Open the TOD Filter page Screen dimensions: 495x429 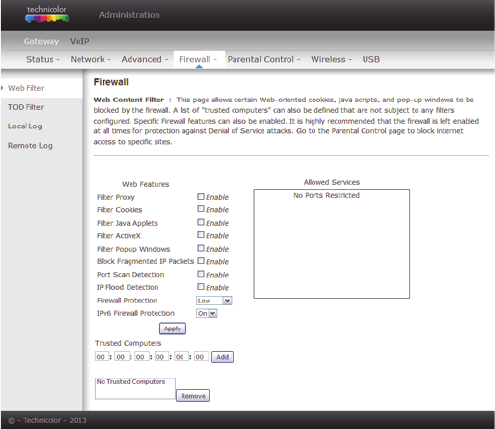pos(26,107)
